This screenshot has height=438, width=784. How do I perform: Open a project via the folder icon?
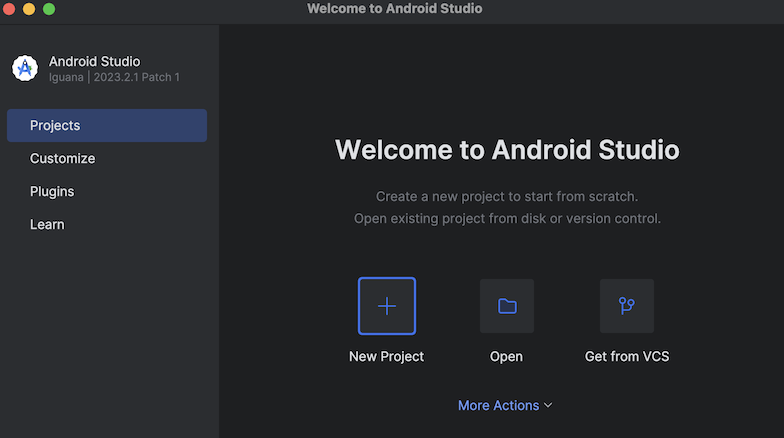[507, 306]
